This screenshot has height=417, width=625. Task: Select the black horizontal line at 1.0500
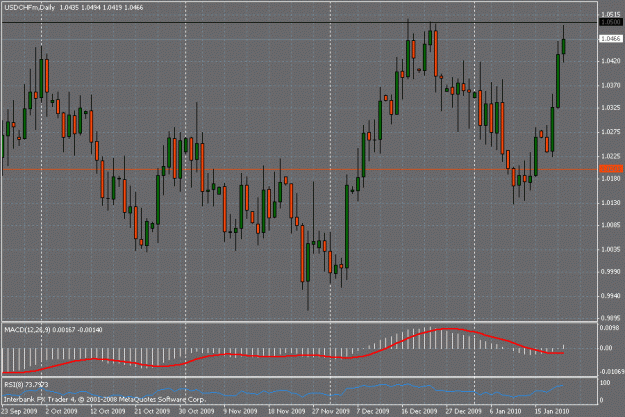pyautogui.click(x=300, y=23)
